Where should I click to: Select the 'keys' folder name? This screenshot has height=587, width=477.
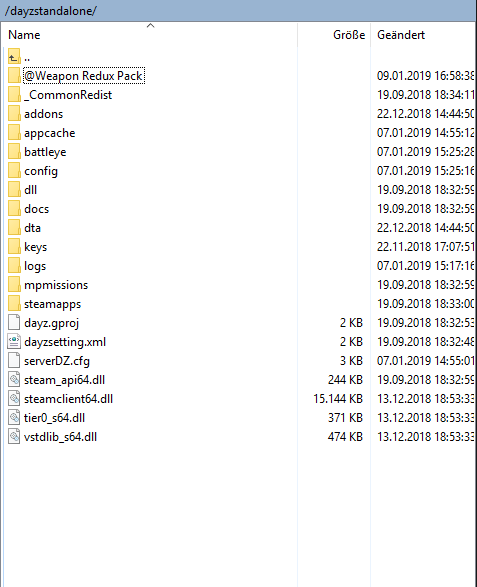tap(35, 247)
